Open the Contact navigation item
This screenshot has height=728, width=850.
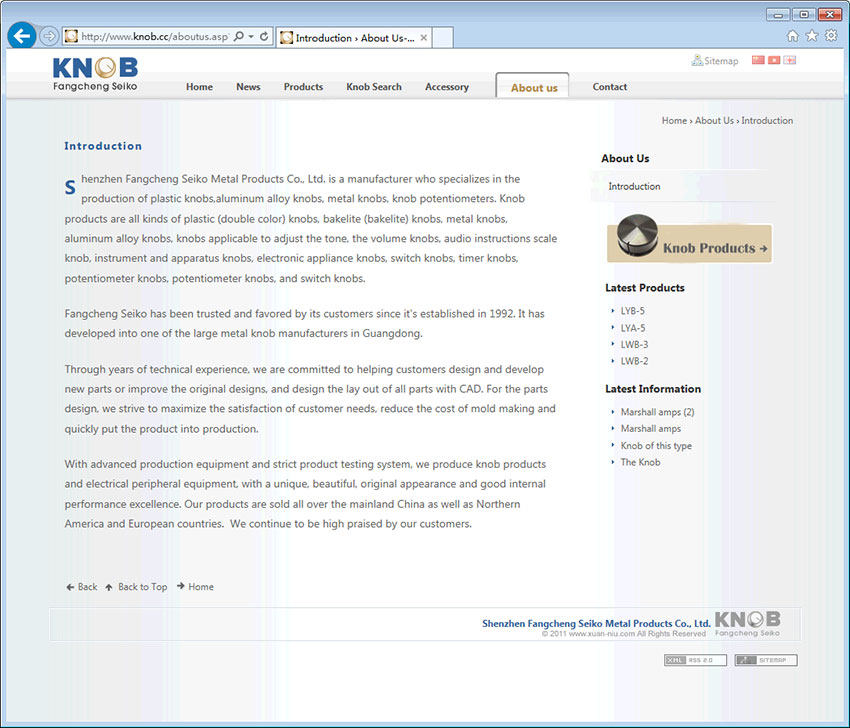[609, 87]
